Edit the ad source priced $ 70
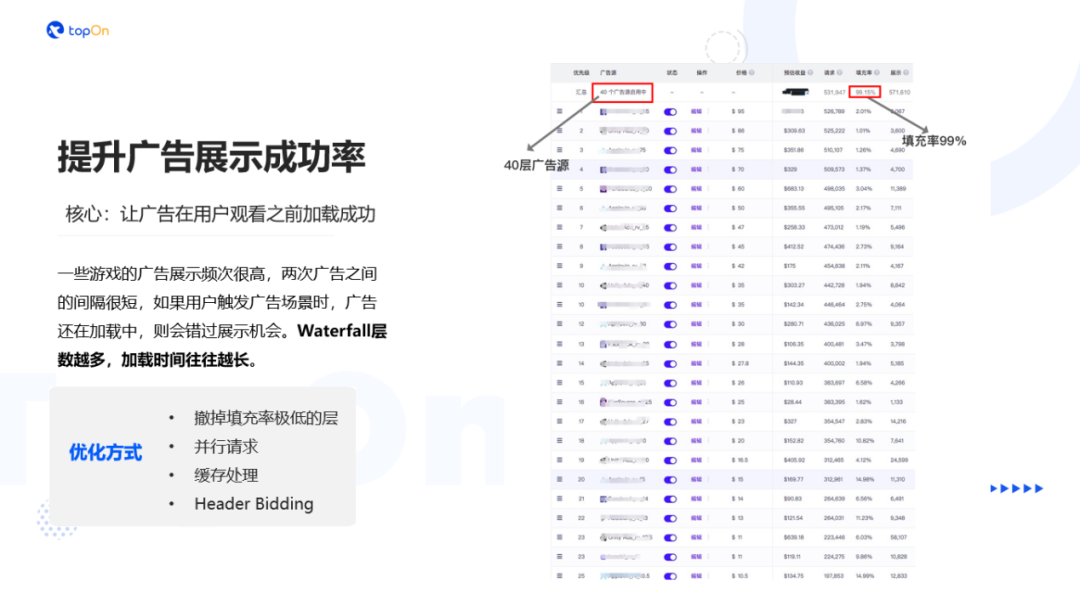The image size is (1080, 606). [696, 169]
